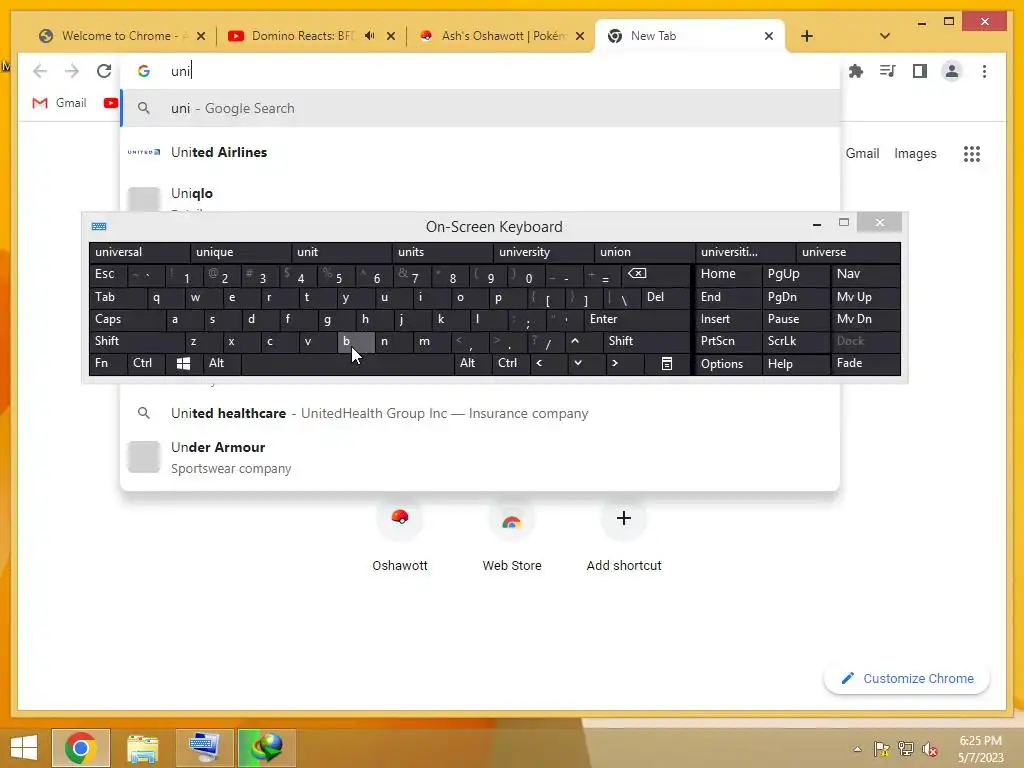Screen dimensions: 1024x768
Task: Toggle the Nav key on On-Screen Keyboard
Action: pos(865,274)
